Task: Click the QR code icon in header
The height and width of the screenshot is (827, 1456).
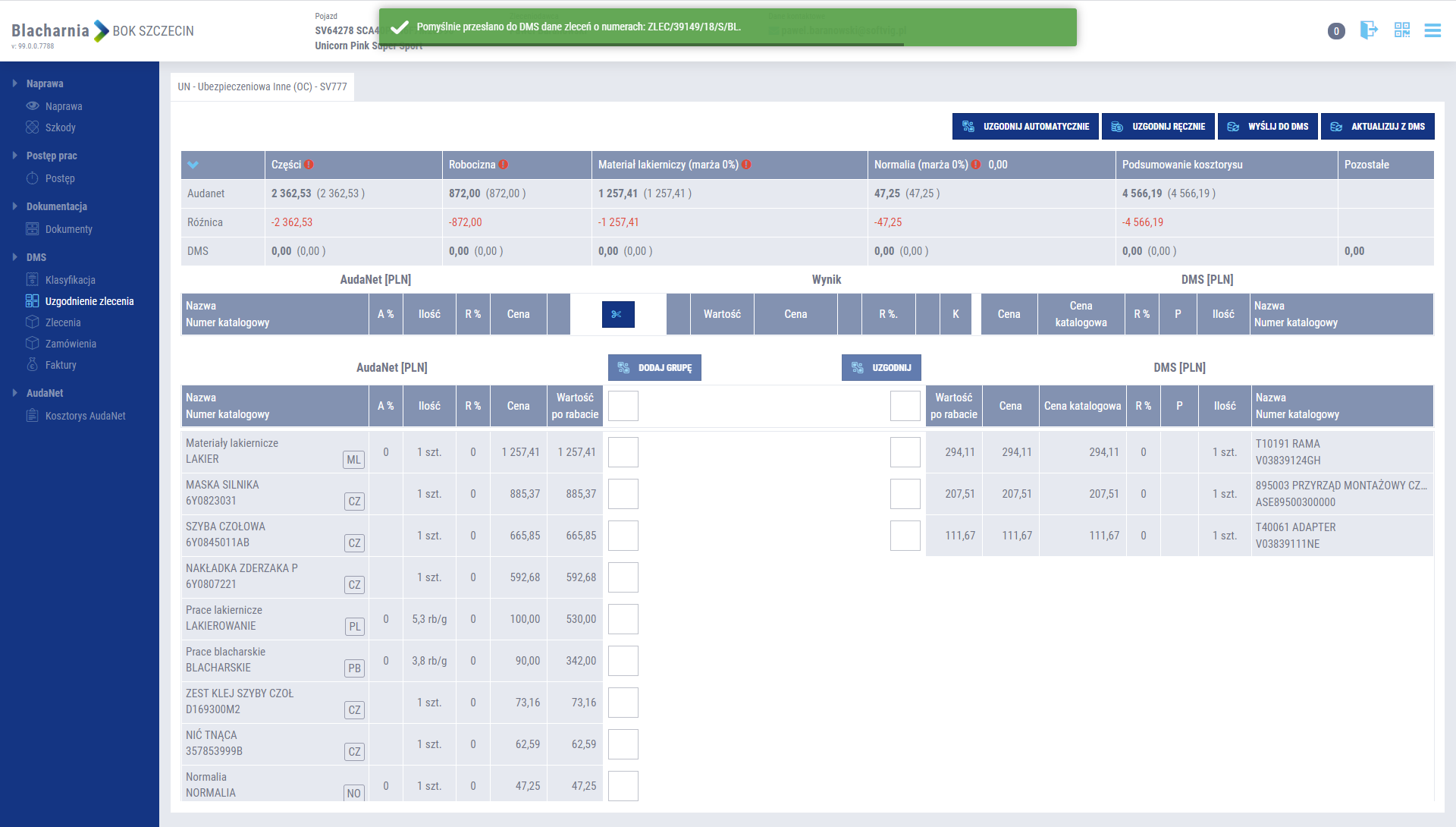Action: [x=1401, y=30]
